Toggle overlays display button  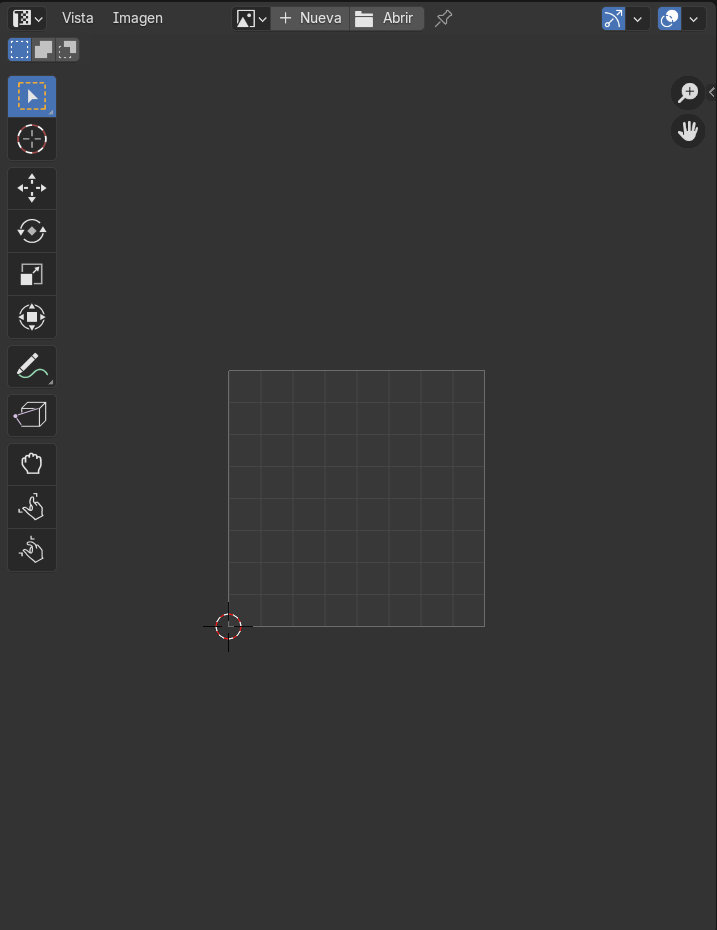[670, 18]
